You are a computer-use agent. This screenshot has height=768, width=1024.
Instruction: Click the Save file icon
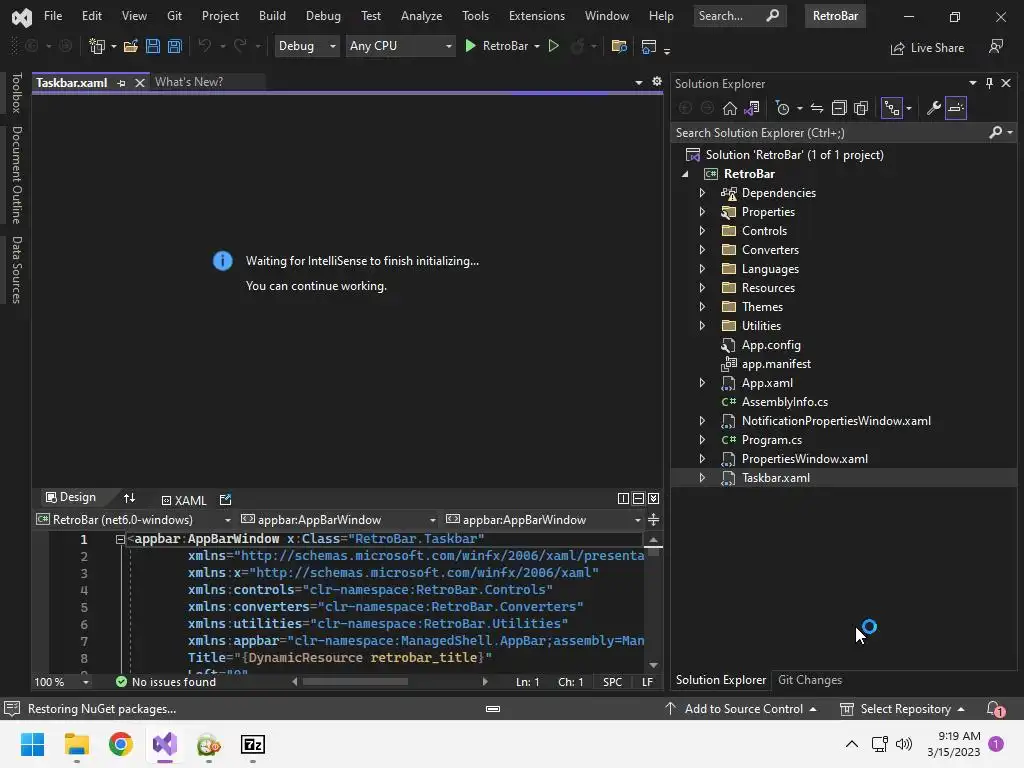point(153,46)
